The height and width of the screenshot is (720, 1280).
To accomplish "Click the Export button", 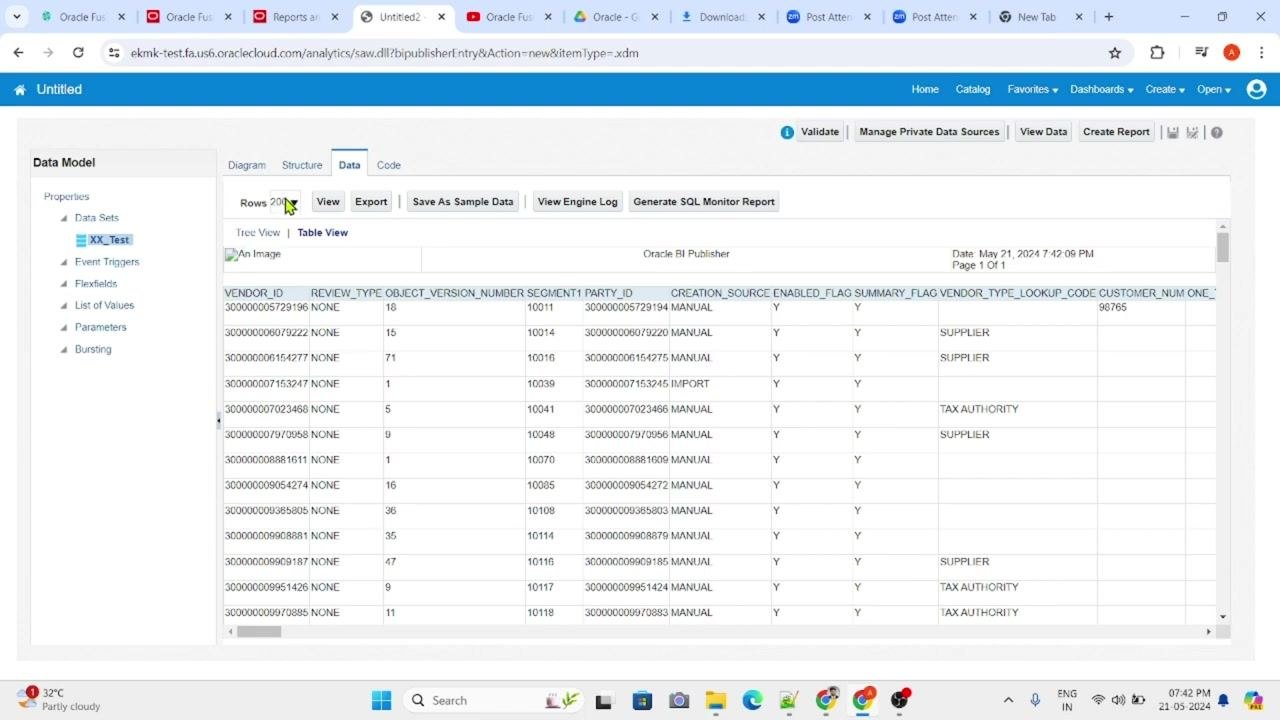I will tap(371, 202).
